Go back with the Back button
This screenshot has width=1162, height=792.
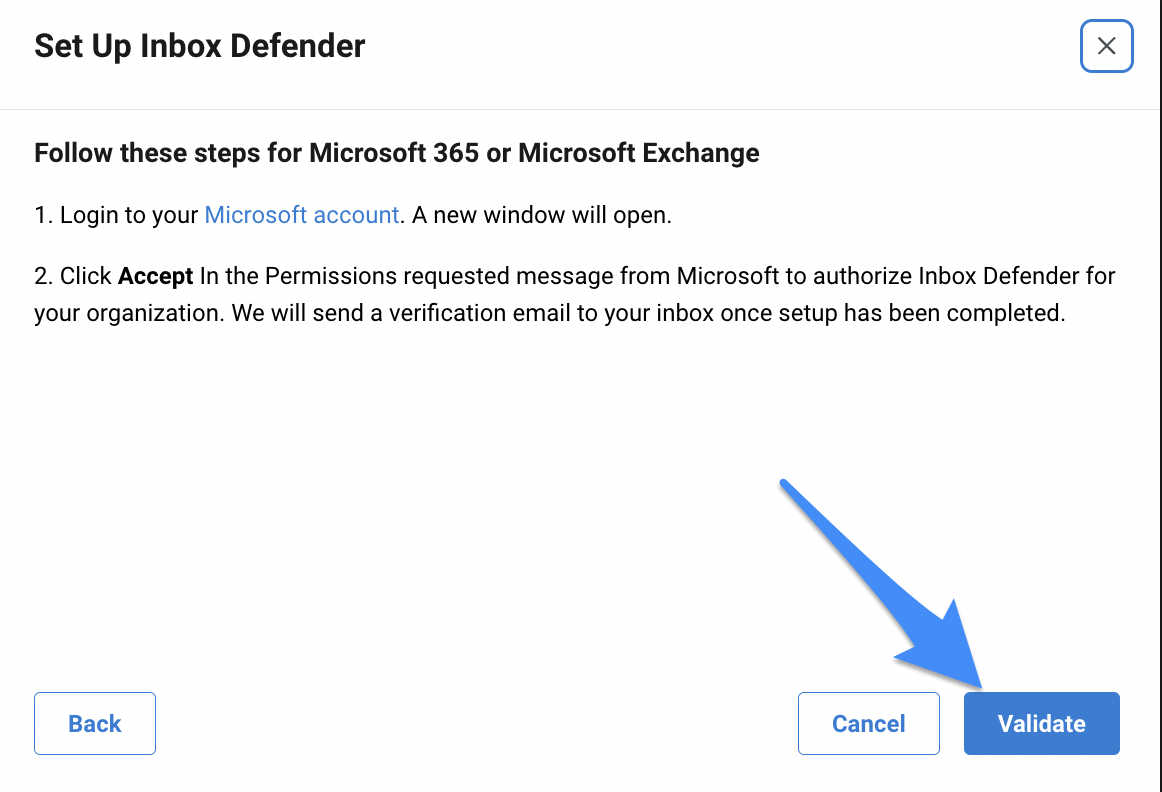[x=95, y=723]
